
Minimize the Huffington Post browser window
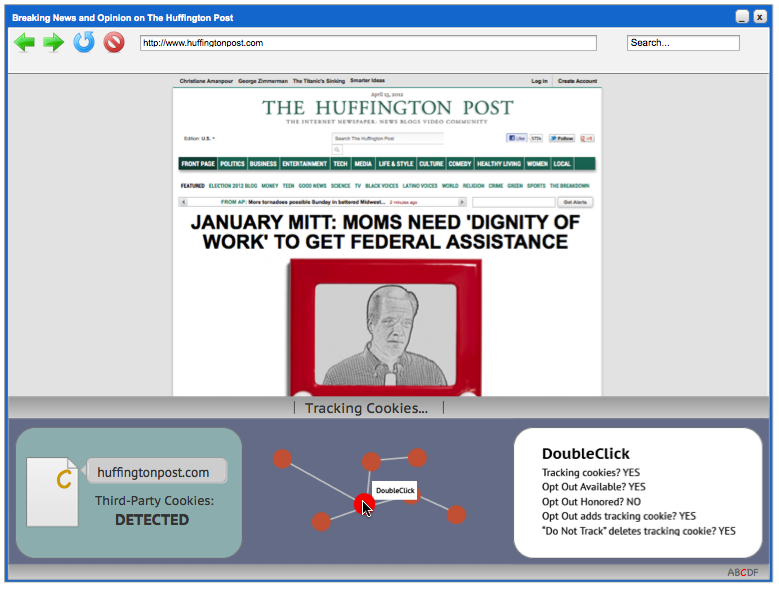742,17
